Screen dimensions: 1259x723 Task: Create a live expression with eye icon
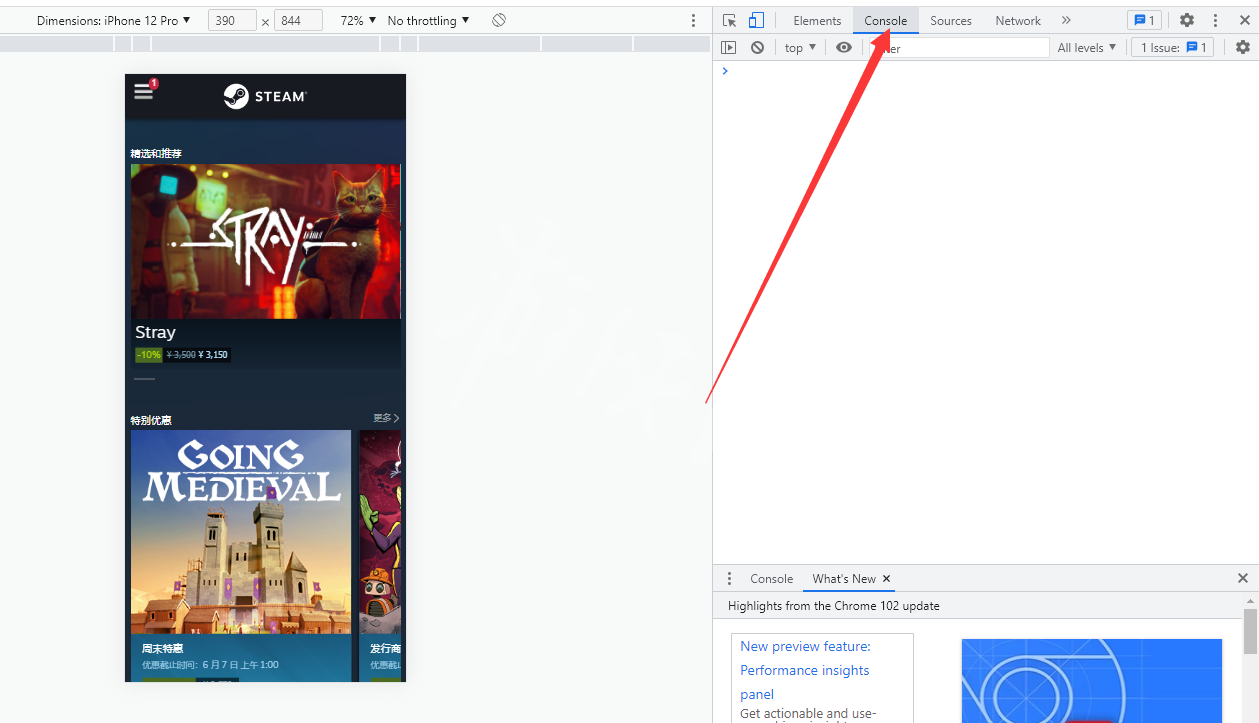844,47
